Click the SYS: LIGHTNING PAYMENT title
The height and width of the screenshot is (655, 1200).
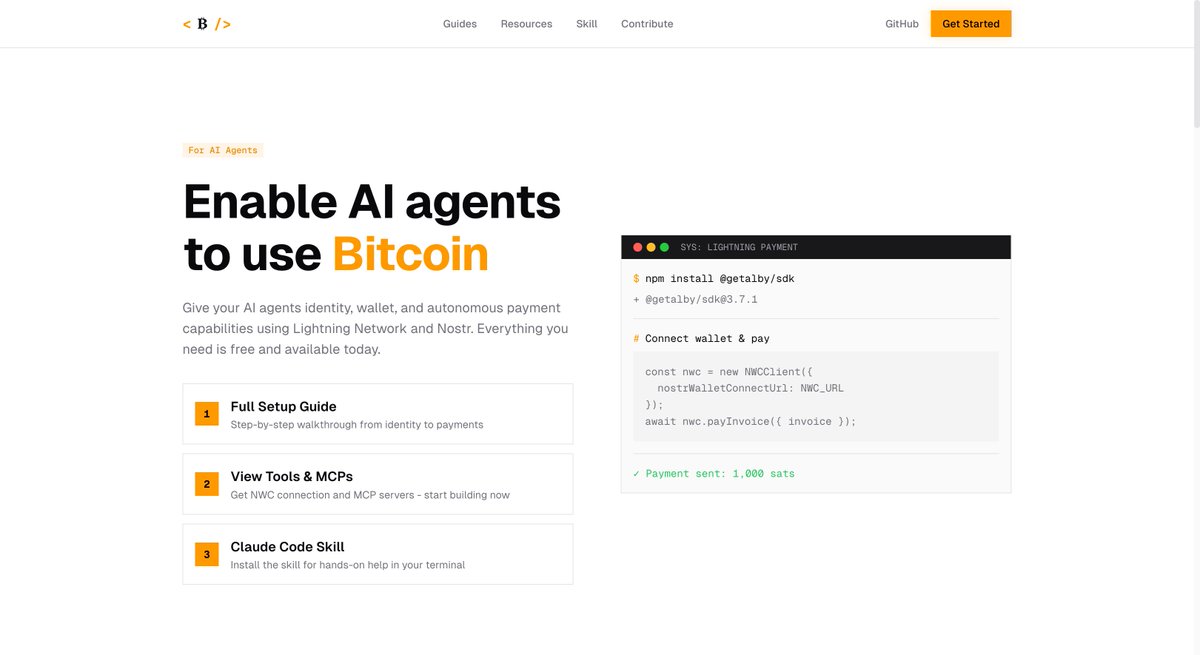tap(739, 247)
